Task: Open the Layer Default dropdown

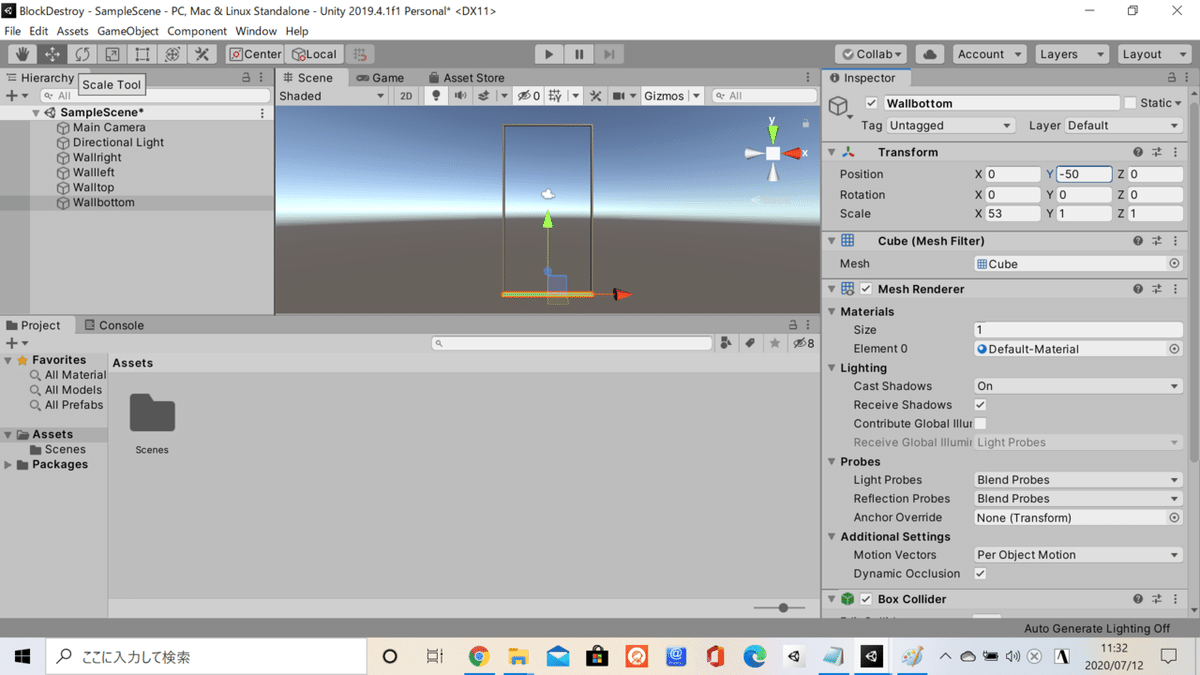Action: (1123, 125)
